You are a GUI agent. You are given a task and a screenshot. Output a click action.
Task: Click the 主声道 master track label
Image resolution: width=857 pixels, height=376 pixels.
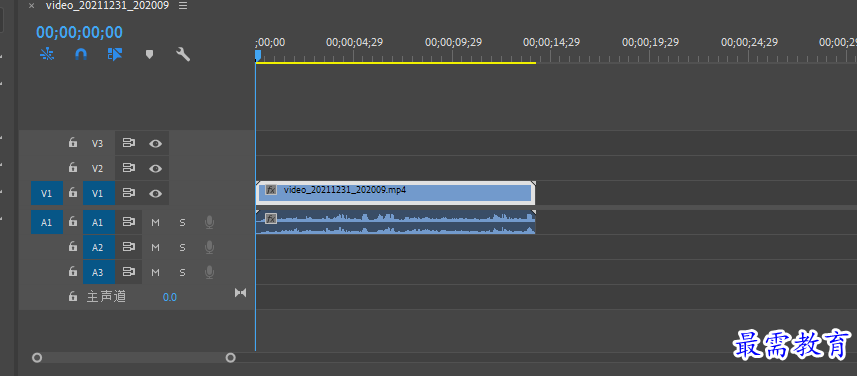click(106, 297)
